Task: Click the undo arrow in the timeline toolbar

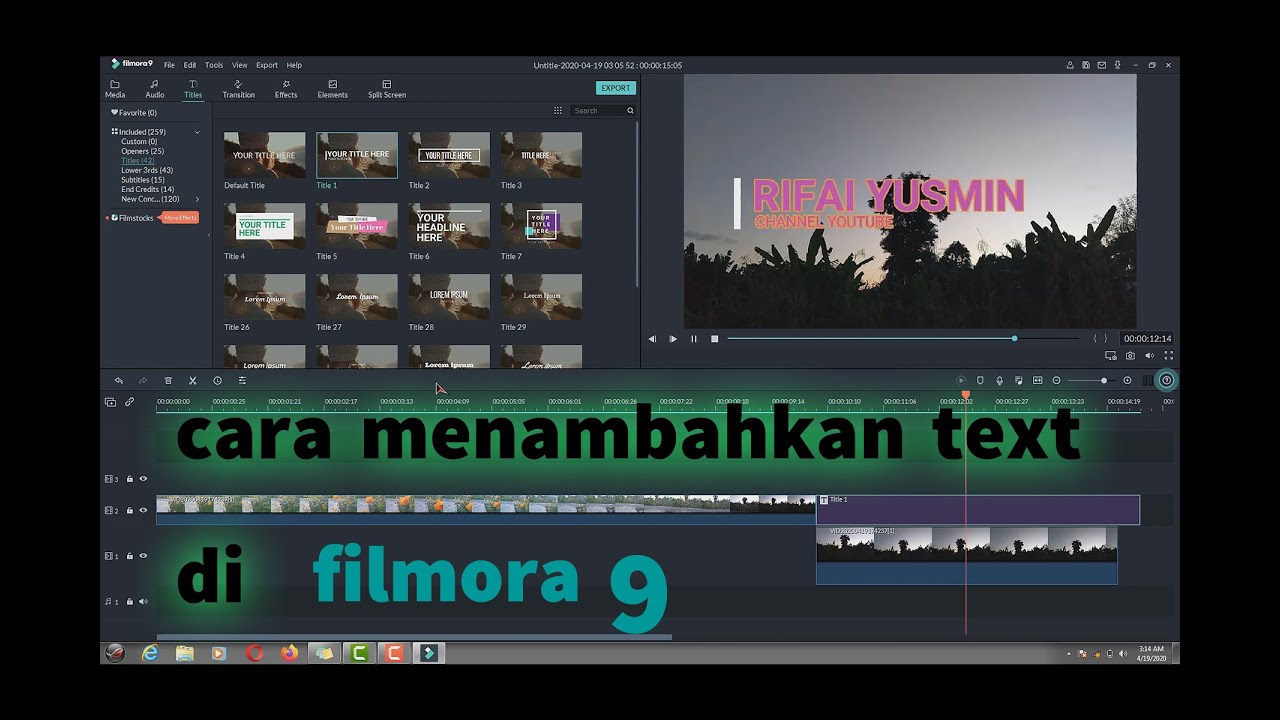Action: pyautogui.click(x=119, y=380)
